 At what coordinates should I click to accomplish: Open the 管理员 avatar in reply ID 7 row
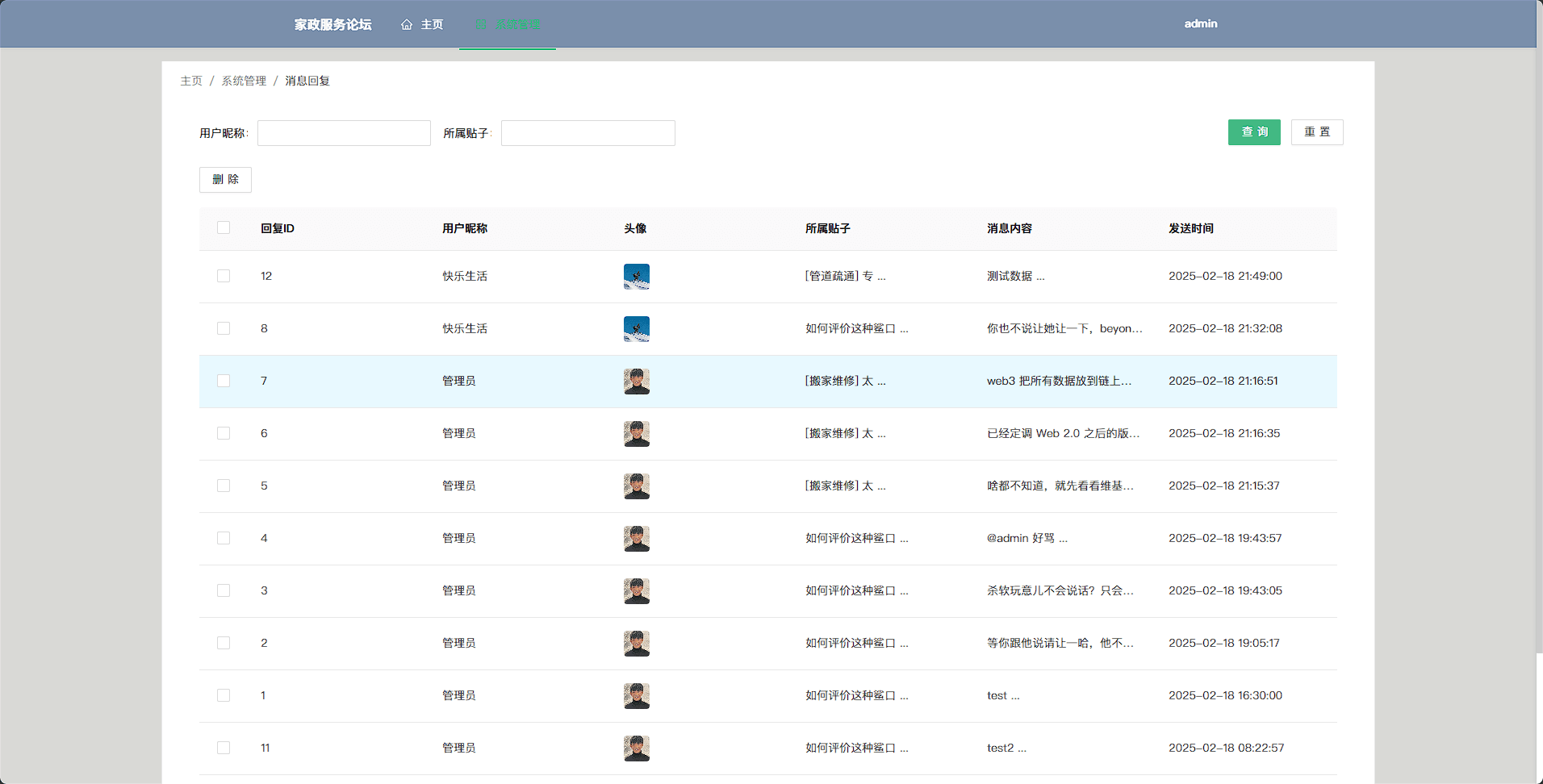[x=636, y=382]
